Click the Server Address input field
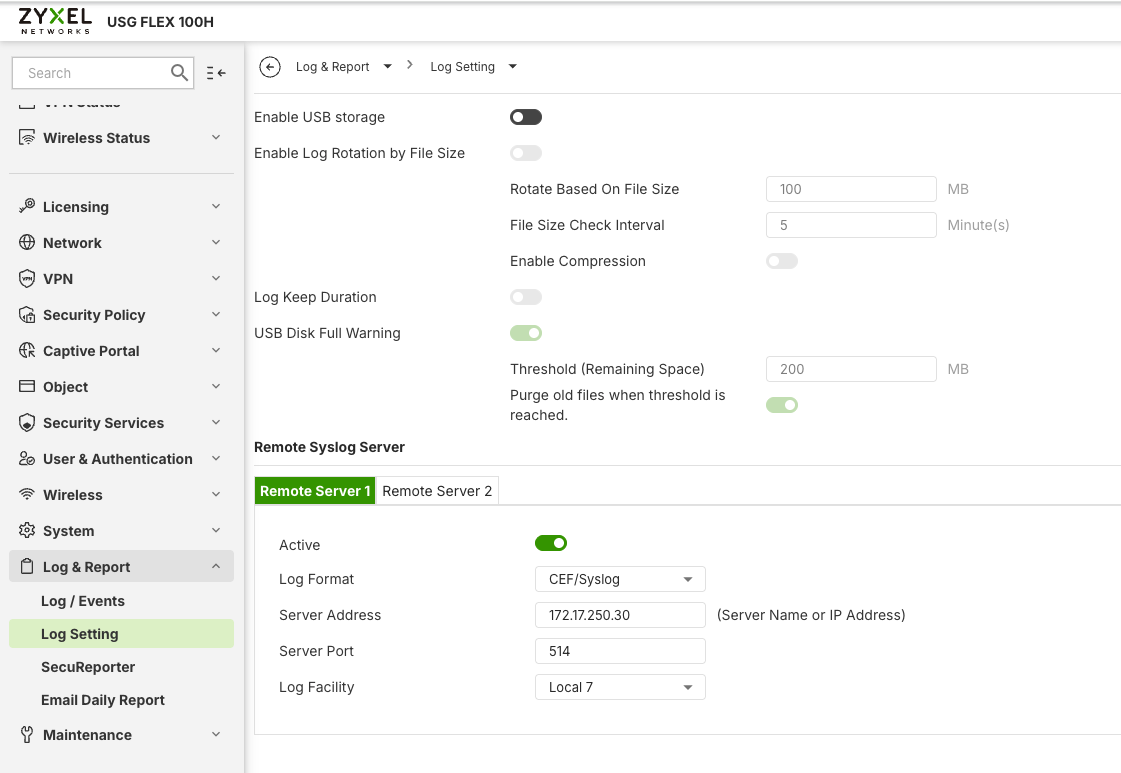Image resolution: width=1121 pixels, height=773 pixels. (620, 615)
